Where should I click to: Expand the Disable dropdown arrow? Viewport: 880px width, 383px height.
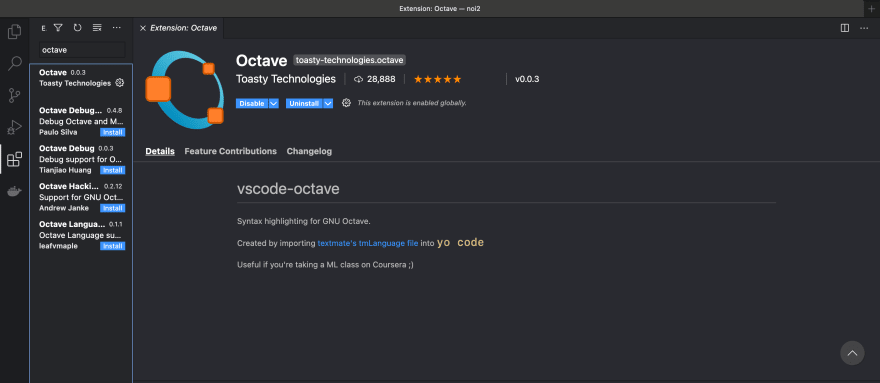273,103
